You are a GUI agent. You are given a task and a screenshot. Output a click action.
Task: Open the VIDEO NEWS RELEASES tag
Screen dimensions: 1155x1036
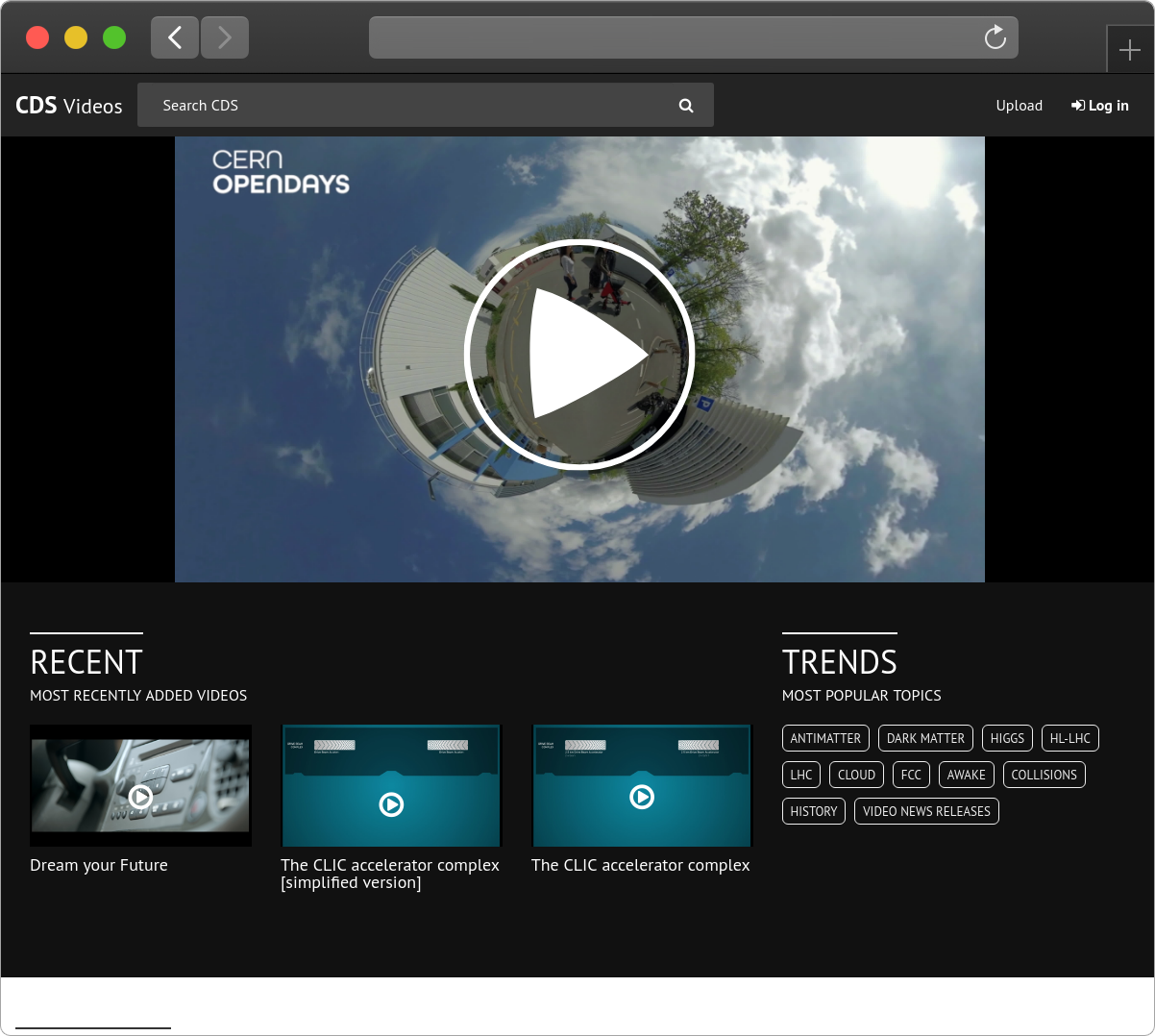coord(926,811)
